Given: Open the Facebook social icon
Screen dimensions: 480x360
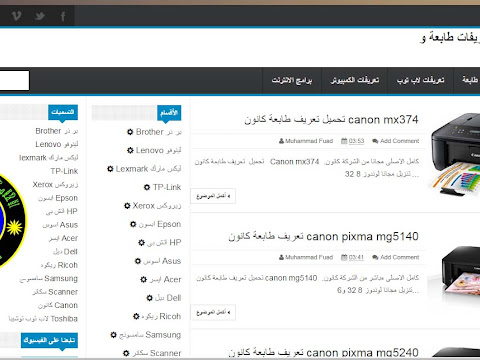Looking at the screenshot, I should click(x=63, y=16).
